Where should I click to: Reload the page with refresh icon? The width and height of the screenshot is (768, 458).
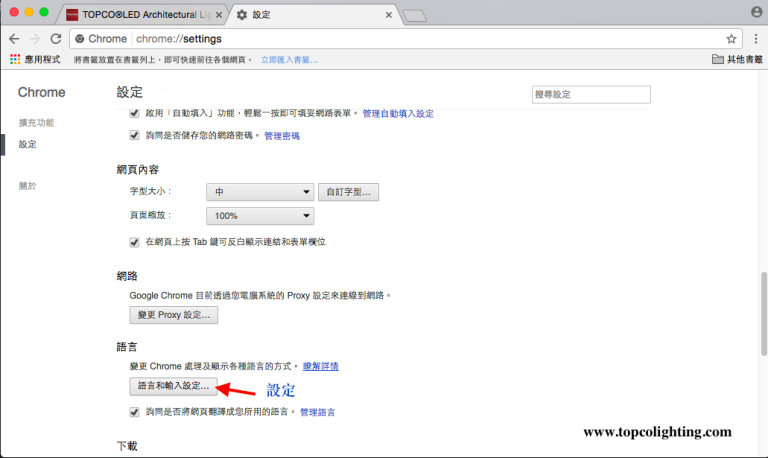[56, 39]
